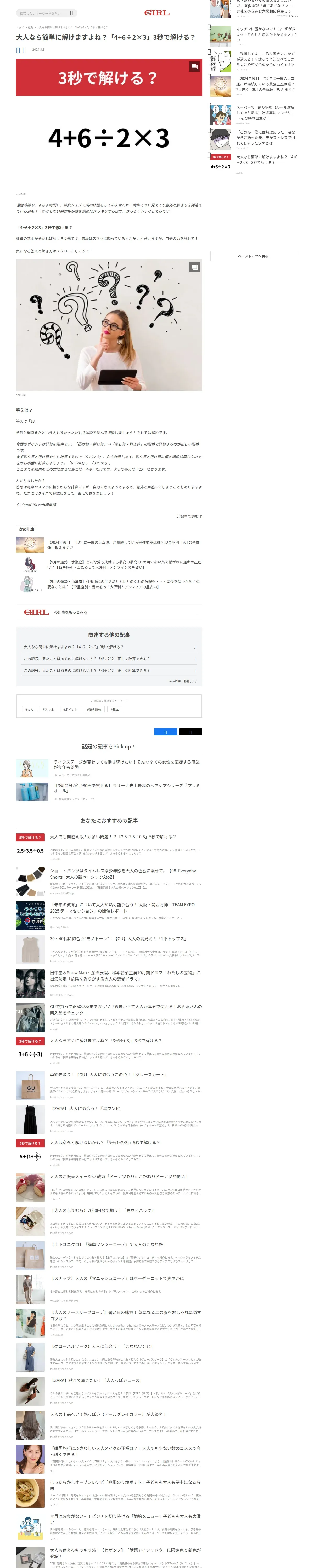Open the GIRL logo at page top
314x1568 pixels.
click(157, 13)
